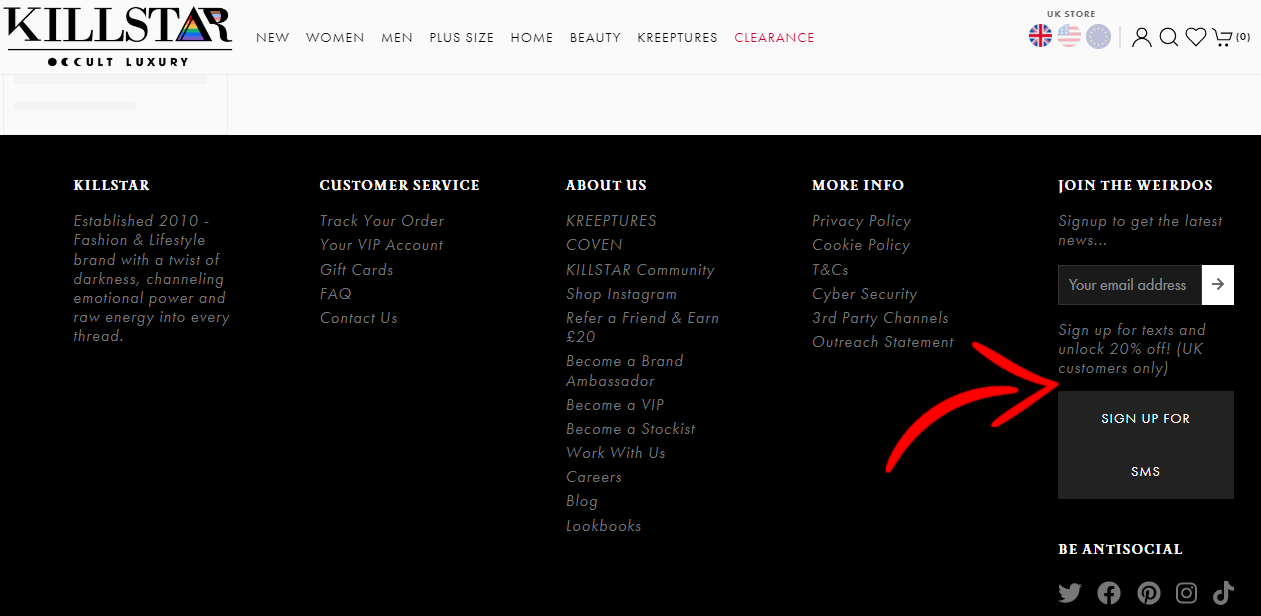Viewport: 1261px width, 616px height.
Task: Open the T&Cs link
Action: pos(830,270)
